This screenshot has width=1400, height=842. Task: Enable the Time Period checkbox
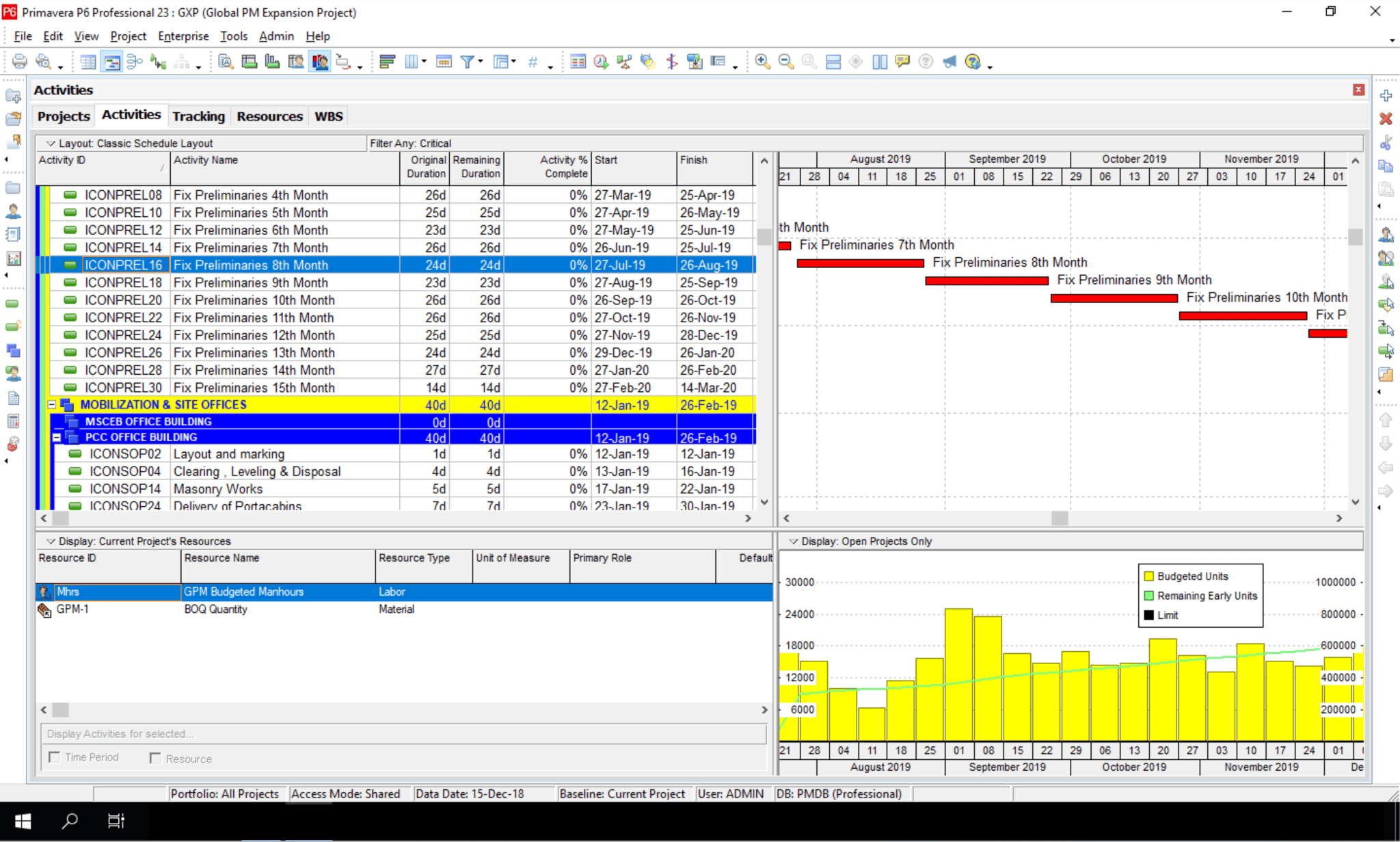55,757
